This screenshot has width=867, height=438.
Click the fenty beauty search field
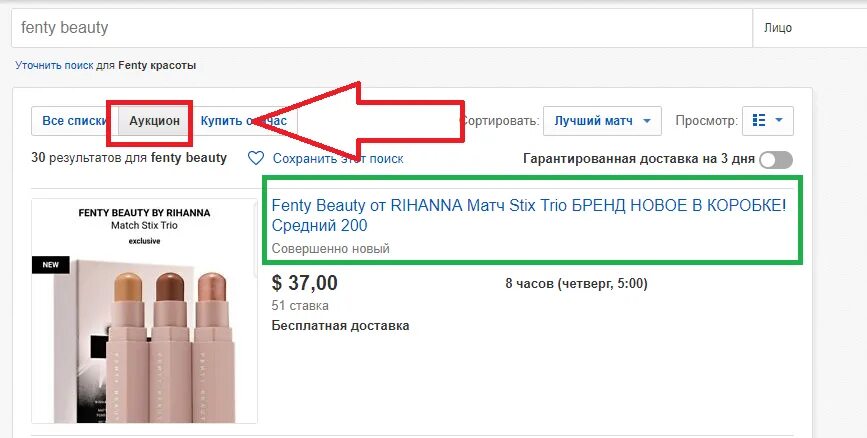click(382, 28)
